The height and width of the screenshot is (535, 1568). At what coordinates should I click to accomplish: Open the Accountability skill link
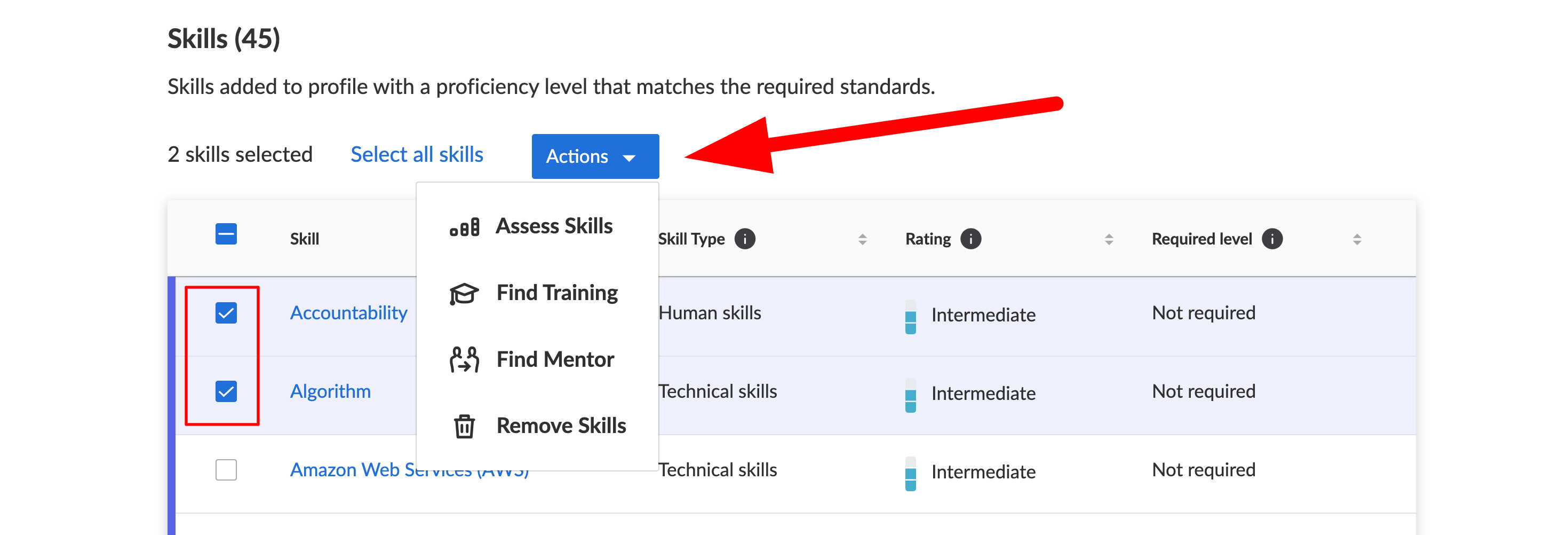coord(348,313)
